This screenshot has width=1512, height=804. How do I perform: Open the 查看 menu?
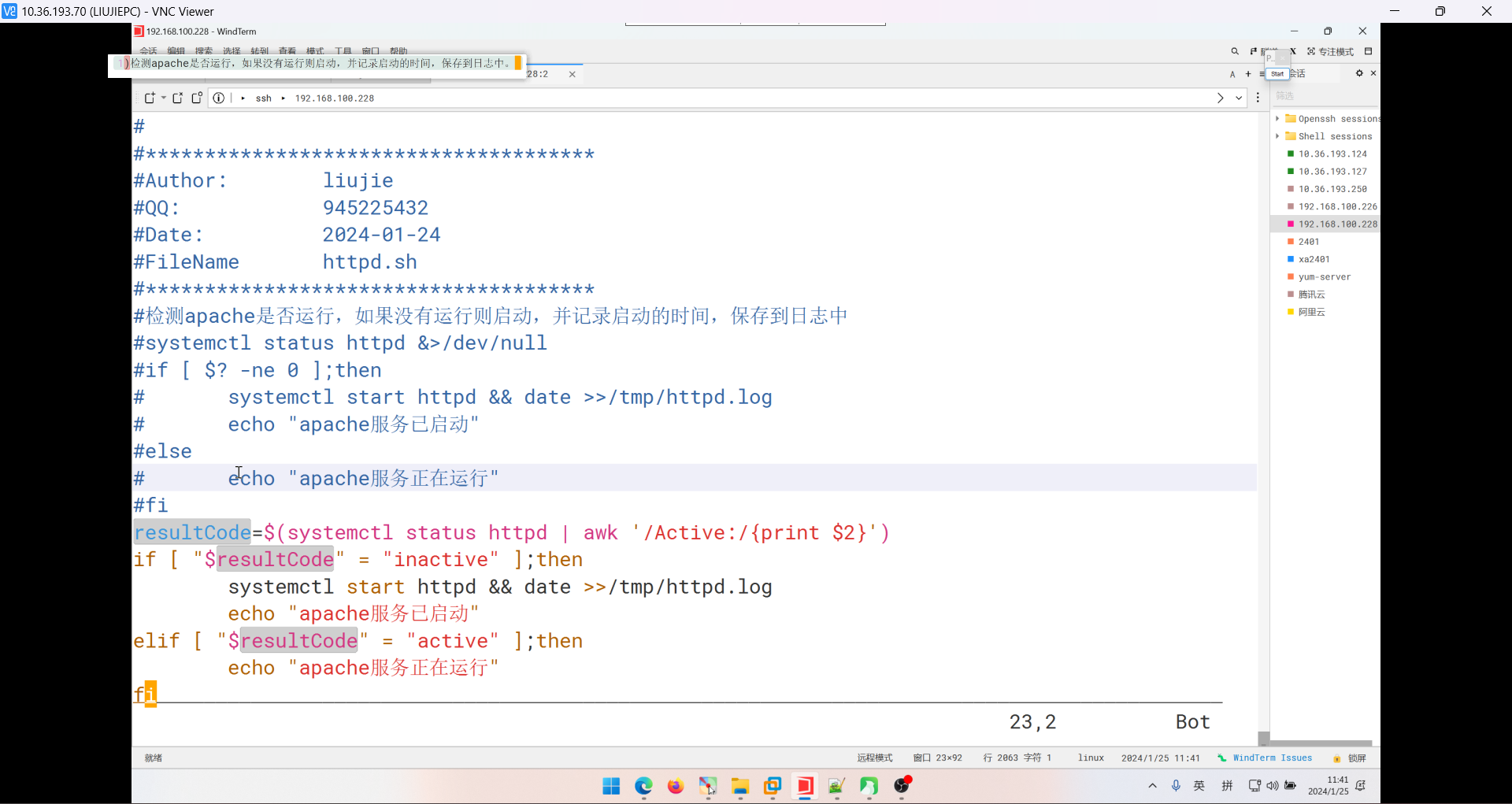tap(286, 50)
